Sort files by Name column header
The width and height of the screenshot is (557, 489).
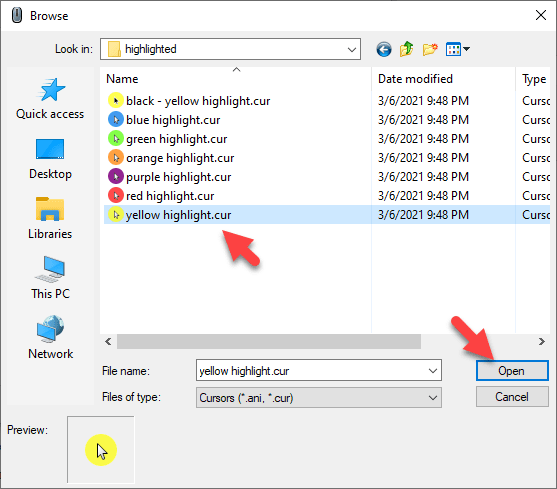(236, 78)
